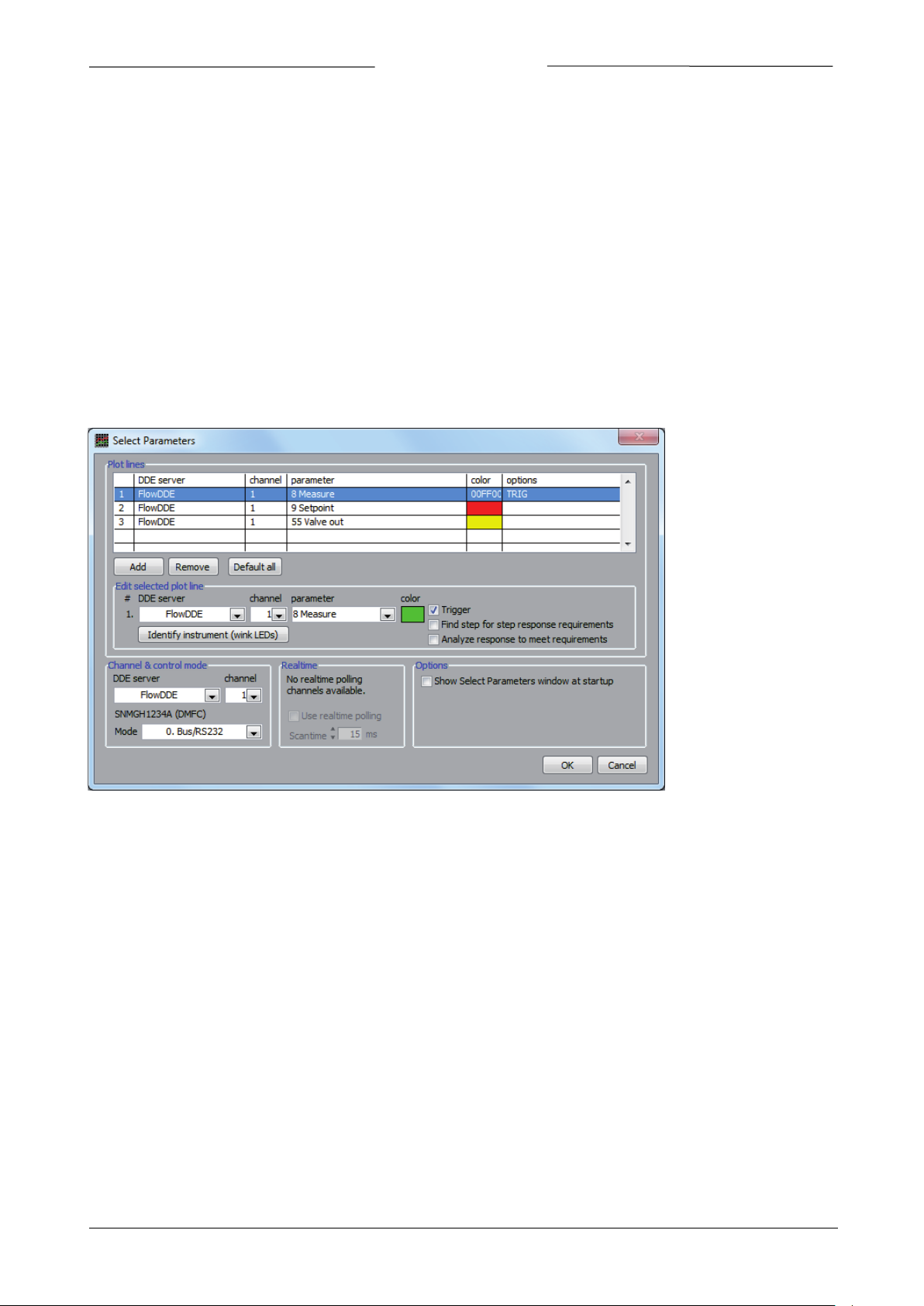Toggle Use realtime polling checkbox

294,716
